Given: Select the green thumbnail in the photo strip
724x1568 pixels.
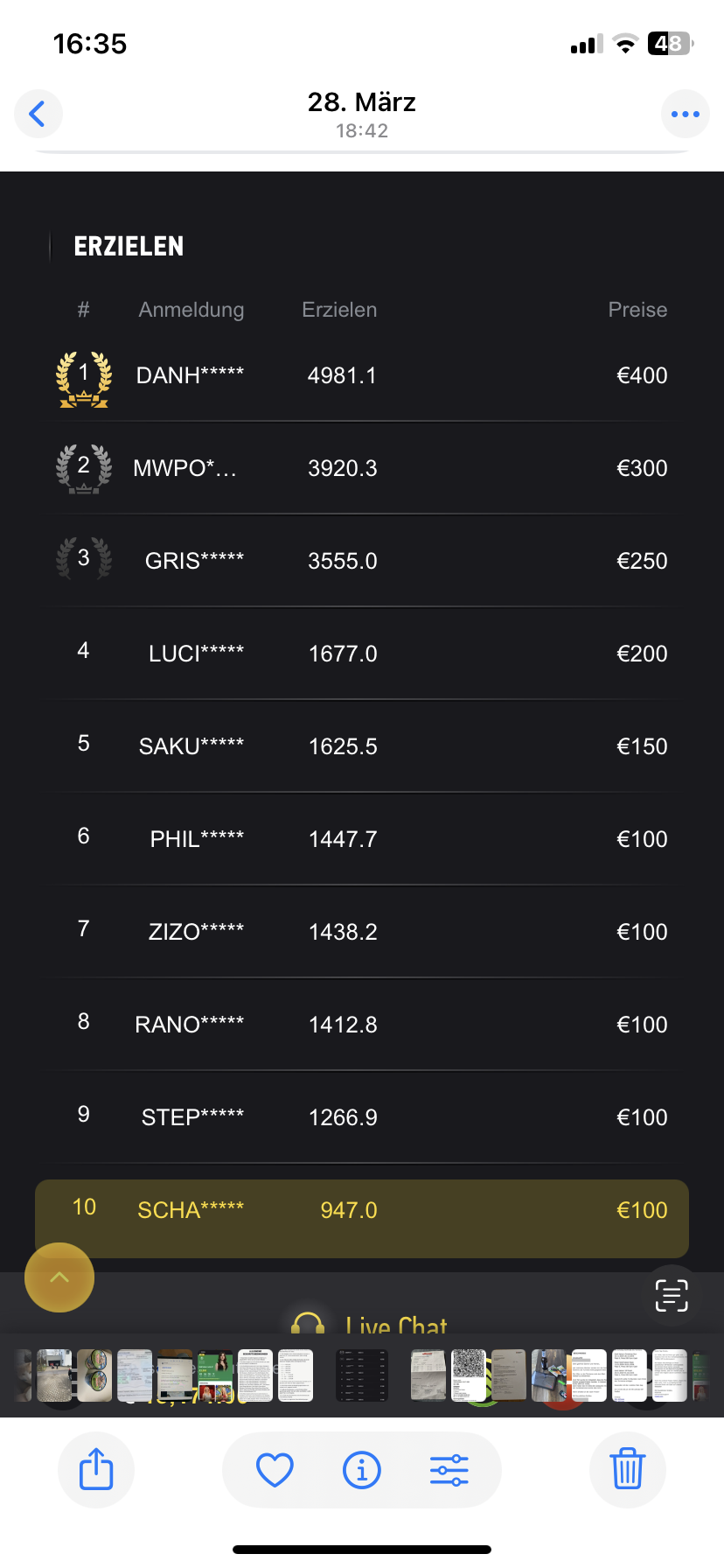Looking at the screenshot, I should [215, 1375].
